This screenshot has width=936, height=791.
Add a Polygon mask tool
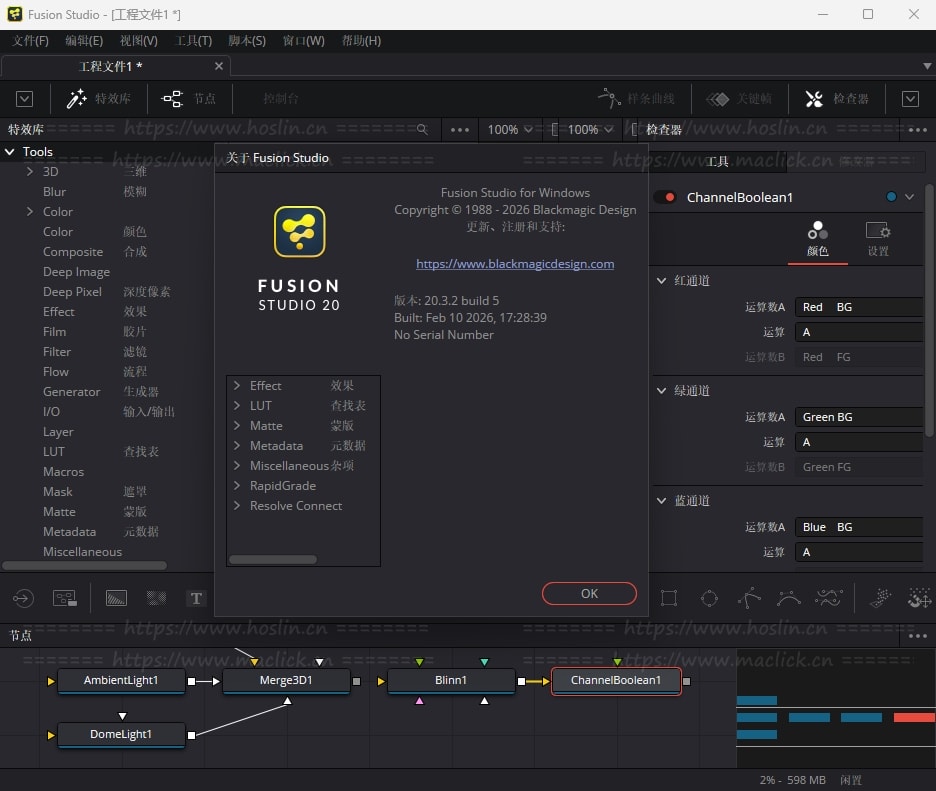tap(749, 598)
